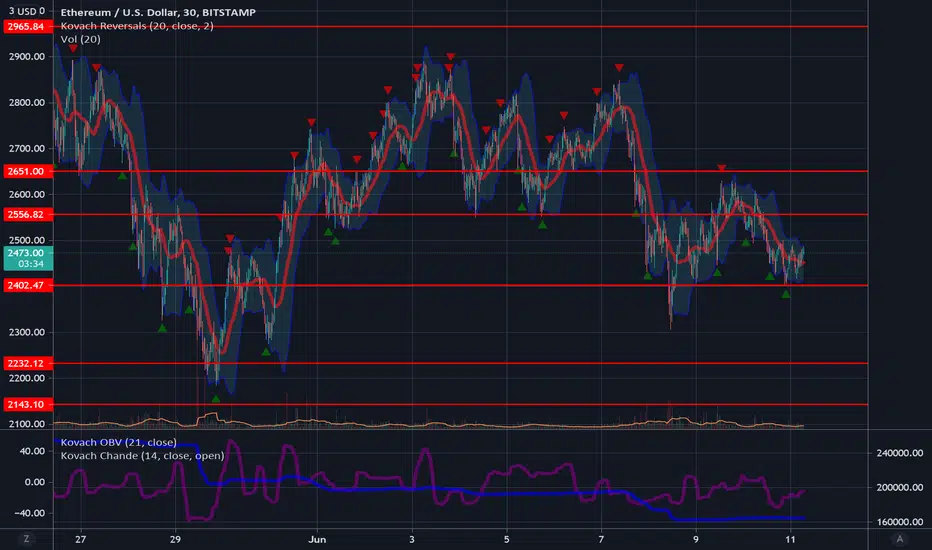Click the 2900.00 price axis label

[27, 56]
